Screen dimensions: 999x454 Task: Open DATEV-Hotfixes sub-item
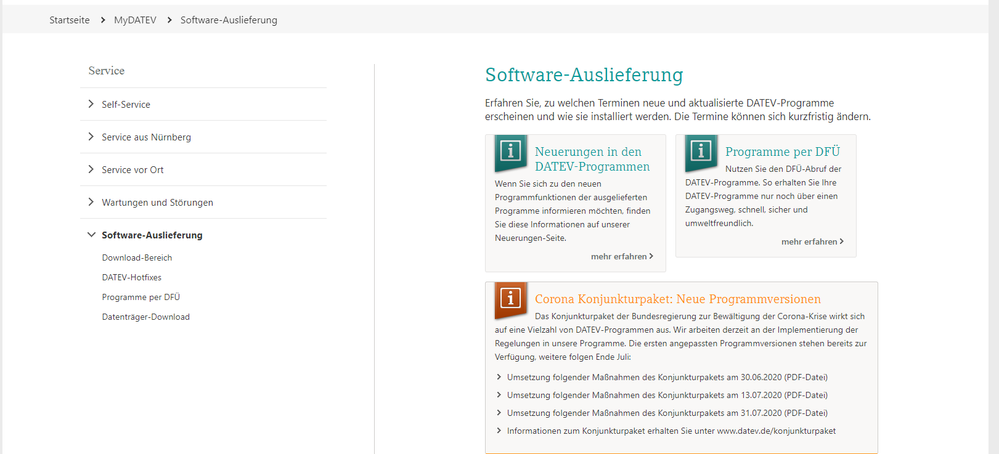pos(133,278)
